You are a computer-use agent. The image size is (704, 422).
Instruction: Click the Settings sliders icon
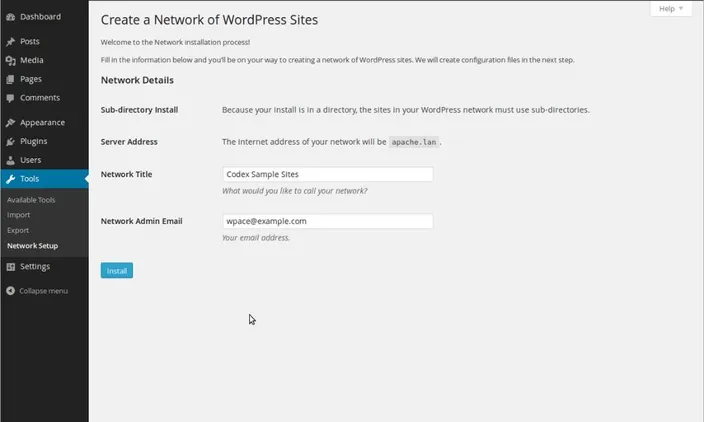click(10, 267)
